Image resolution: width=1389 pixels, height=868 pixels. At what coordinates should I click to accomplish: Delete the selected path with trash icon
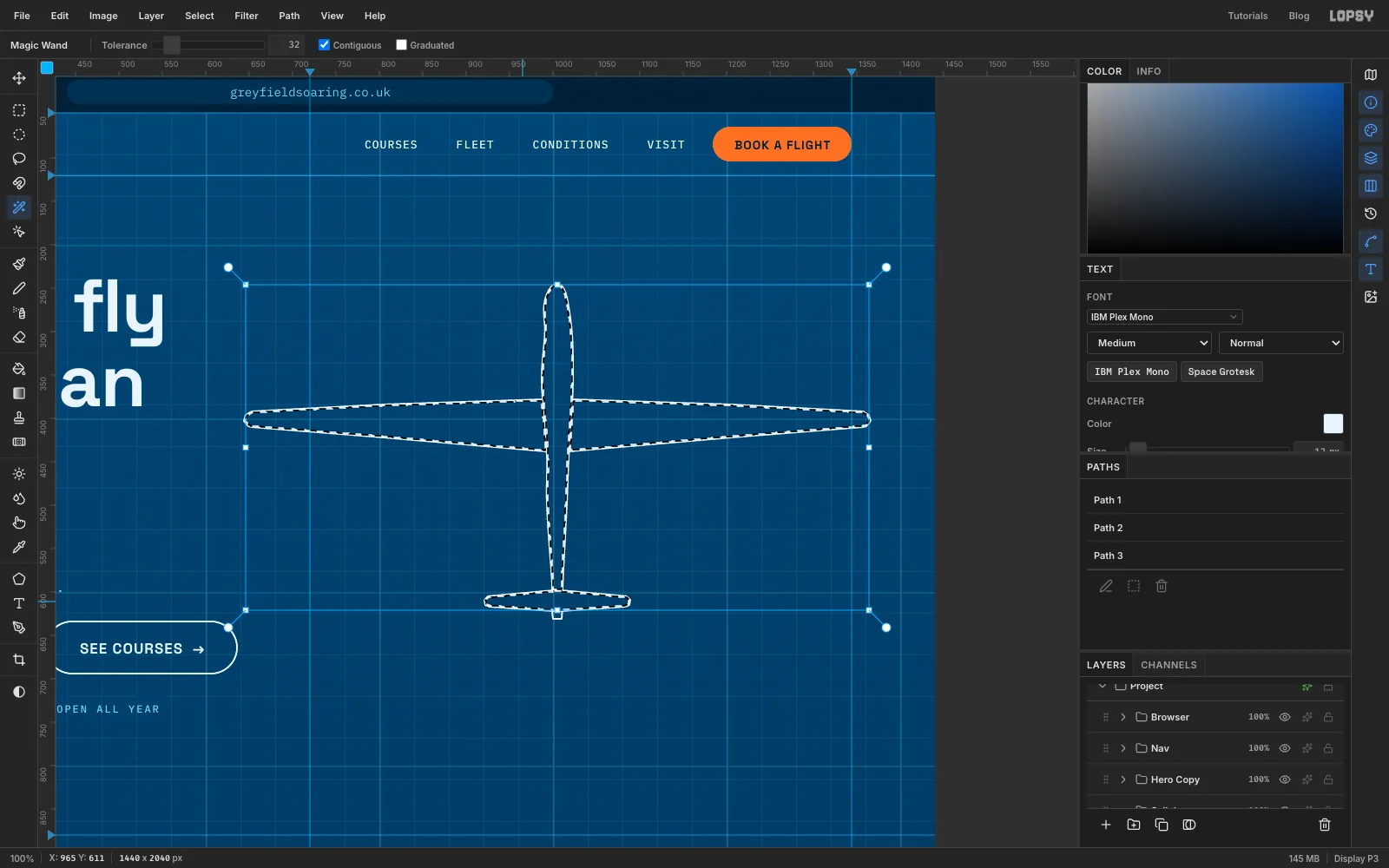(x=1162, y=586)
